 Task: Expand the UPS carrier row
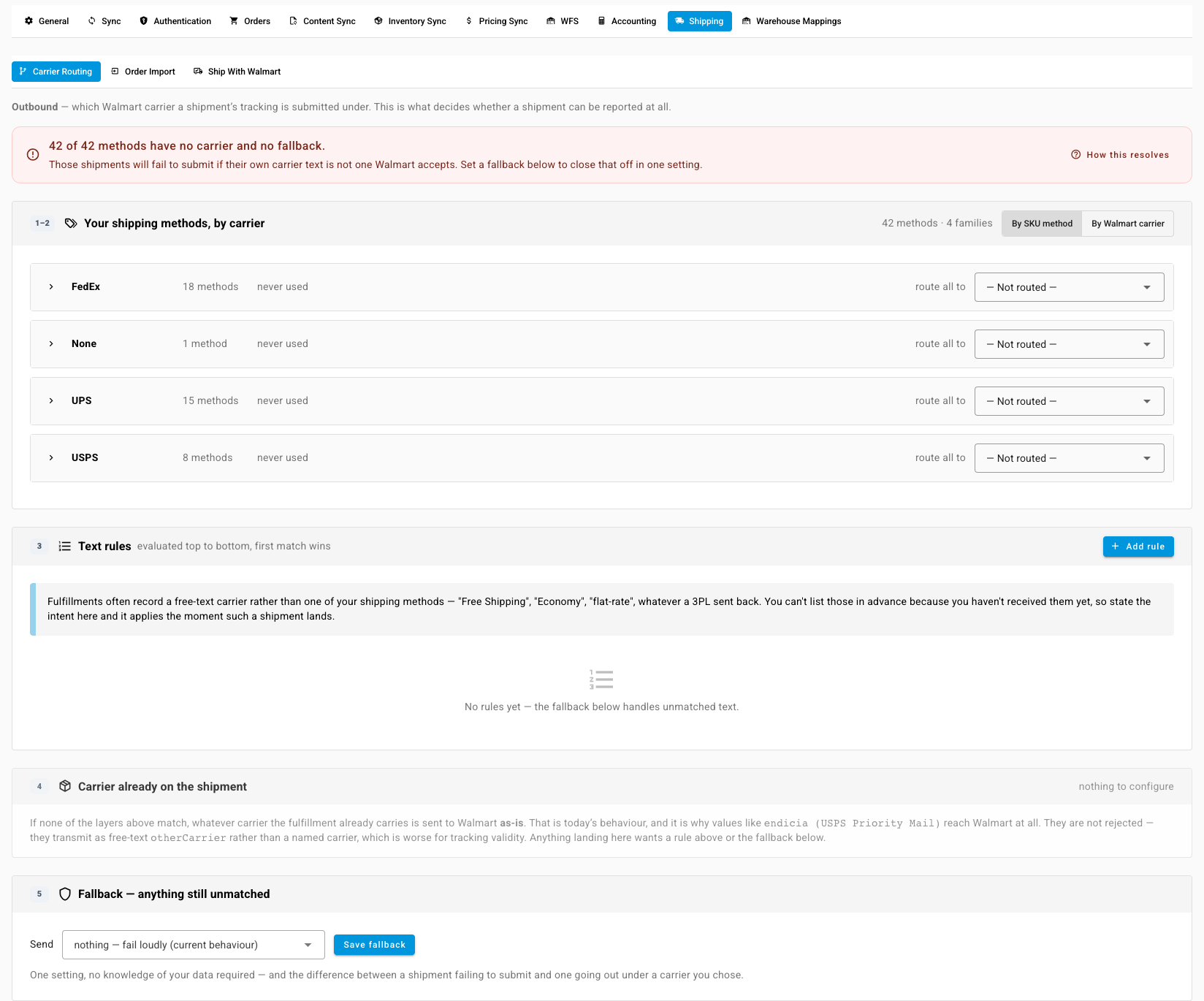click(x=51, y=401)
